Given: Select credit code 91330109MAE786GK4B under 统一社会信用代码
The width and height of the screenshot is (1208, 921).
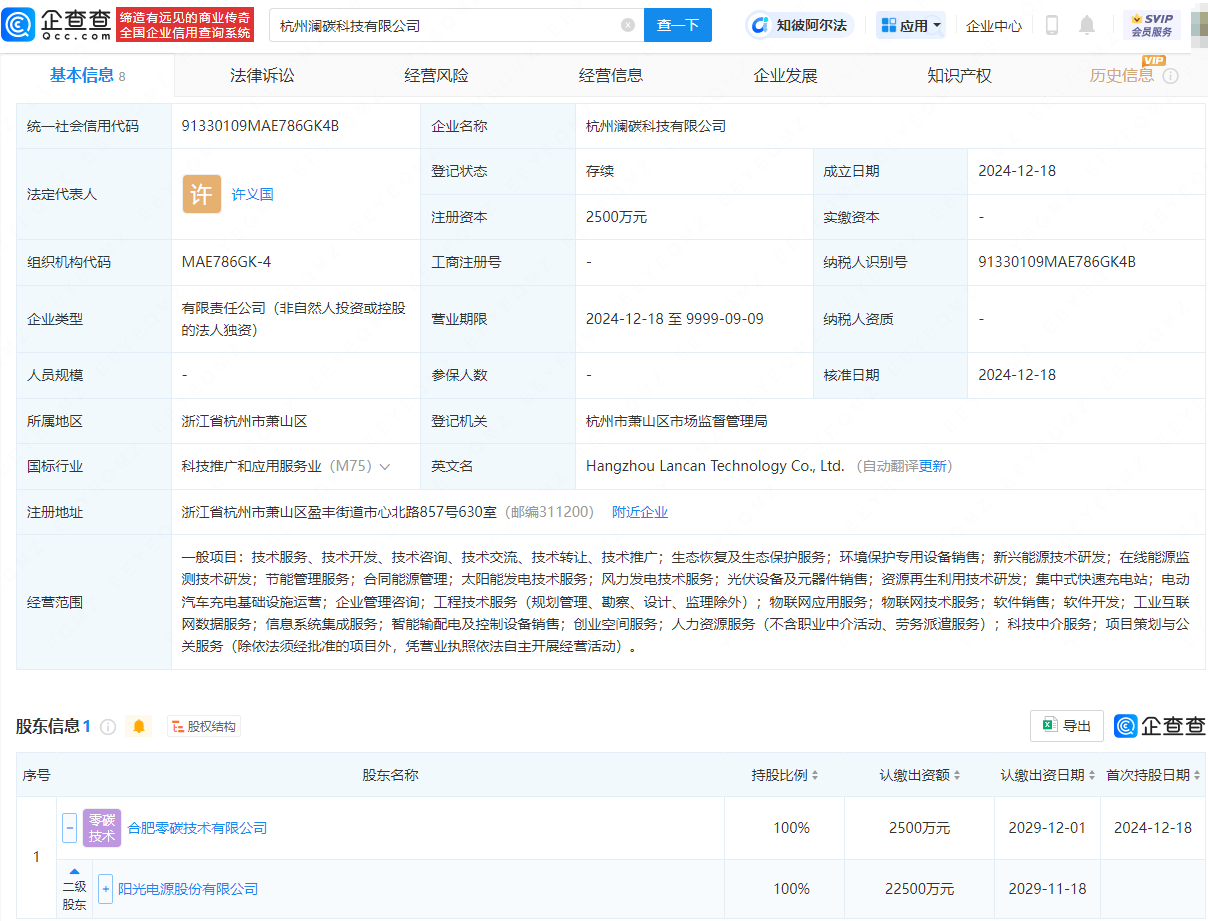Looking at the screenshot, I should (x=261, y=126).
